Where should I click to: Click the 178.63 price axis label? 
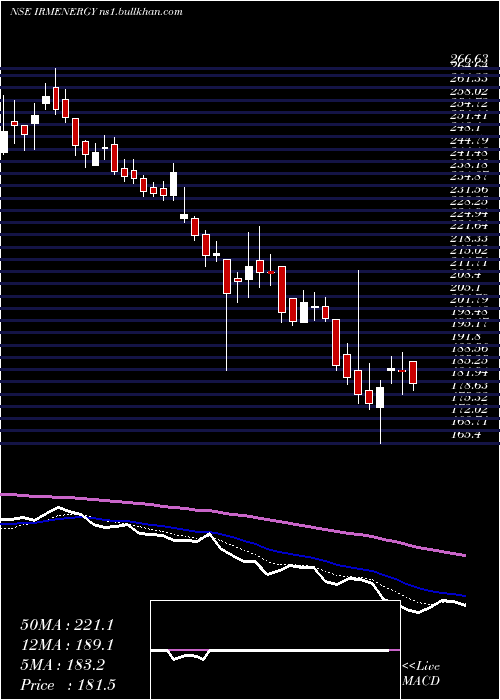click(x=468, y=385)
